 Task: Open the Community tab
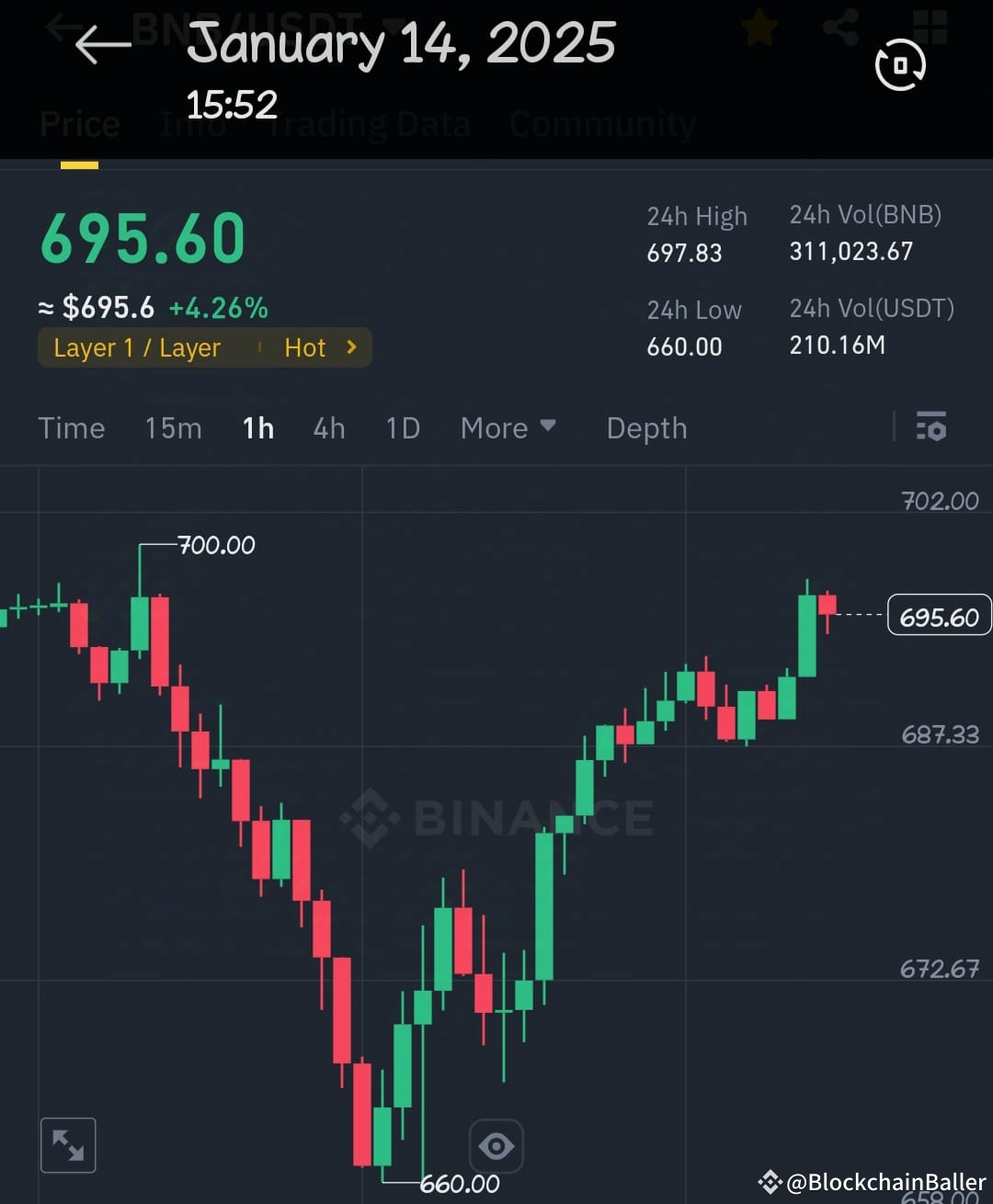[601, 122]
